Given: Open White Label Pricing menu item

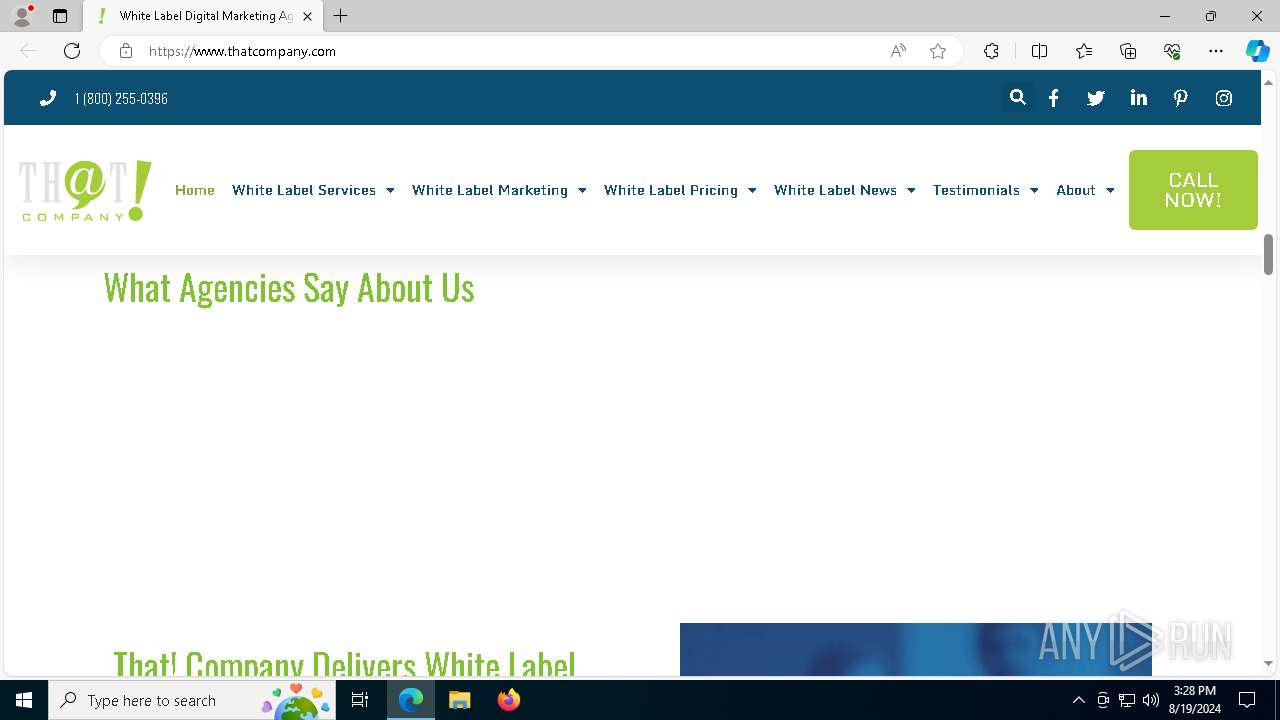Looking at the screenshot, I should 671,190.
